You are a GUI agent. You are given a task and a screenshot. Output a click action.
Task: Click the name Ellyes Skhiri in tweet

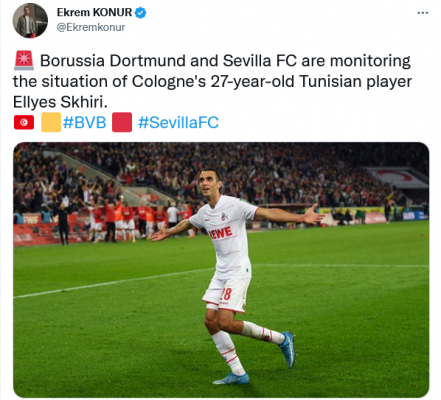pyautogui.click(x=60, y=102)
